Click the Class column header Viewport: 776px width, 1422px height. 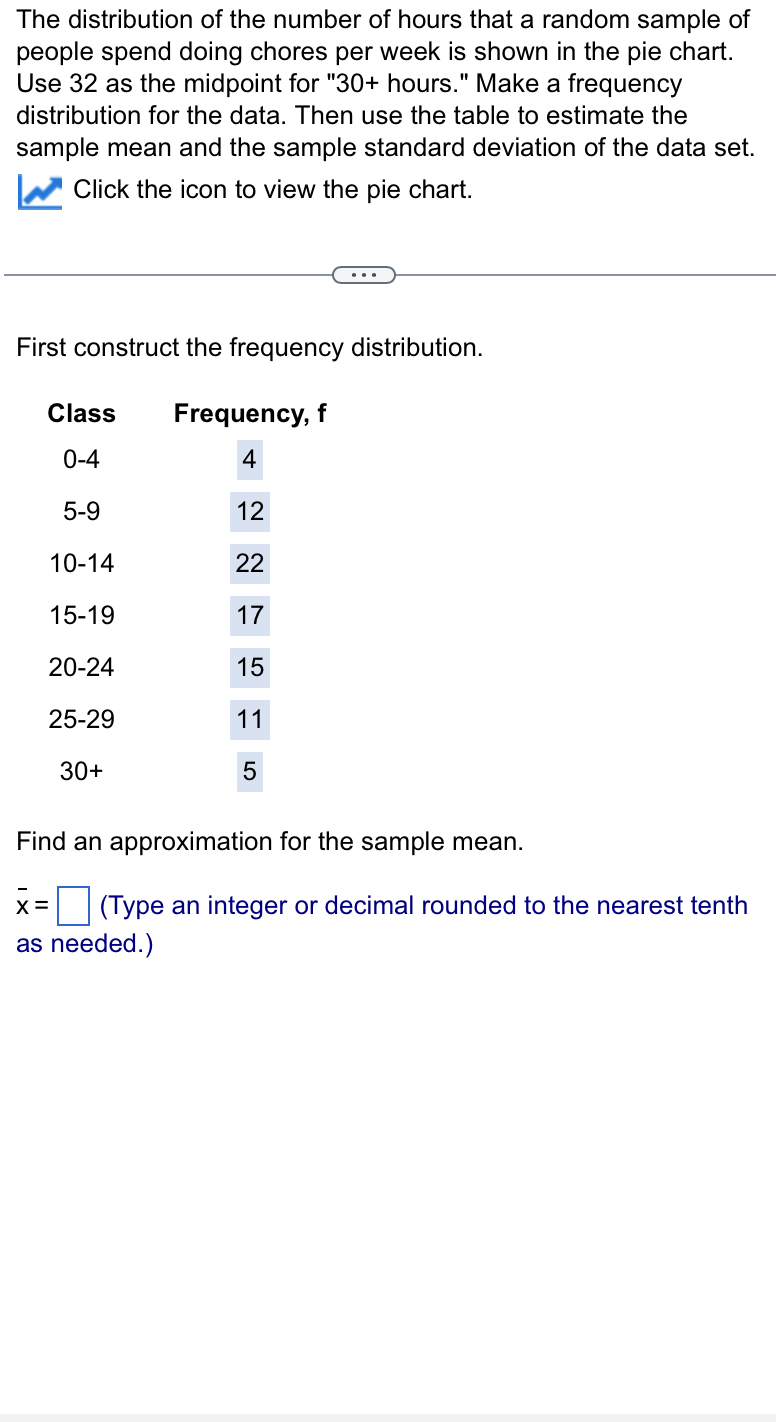(x=82, y=413)
